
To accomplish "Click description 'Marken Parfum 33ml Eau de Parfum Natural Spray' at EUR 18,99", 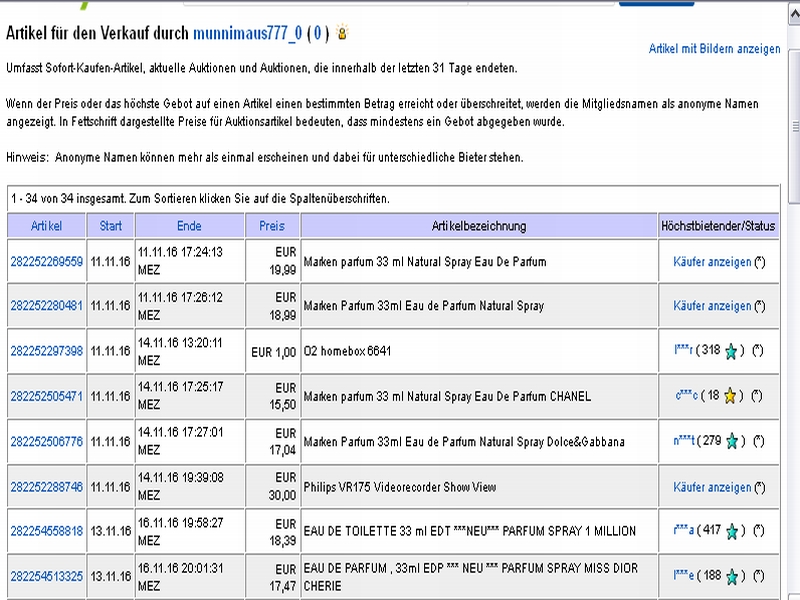I will (x=423, y=306).
